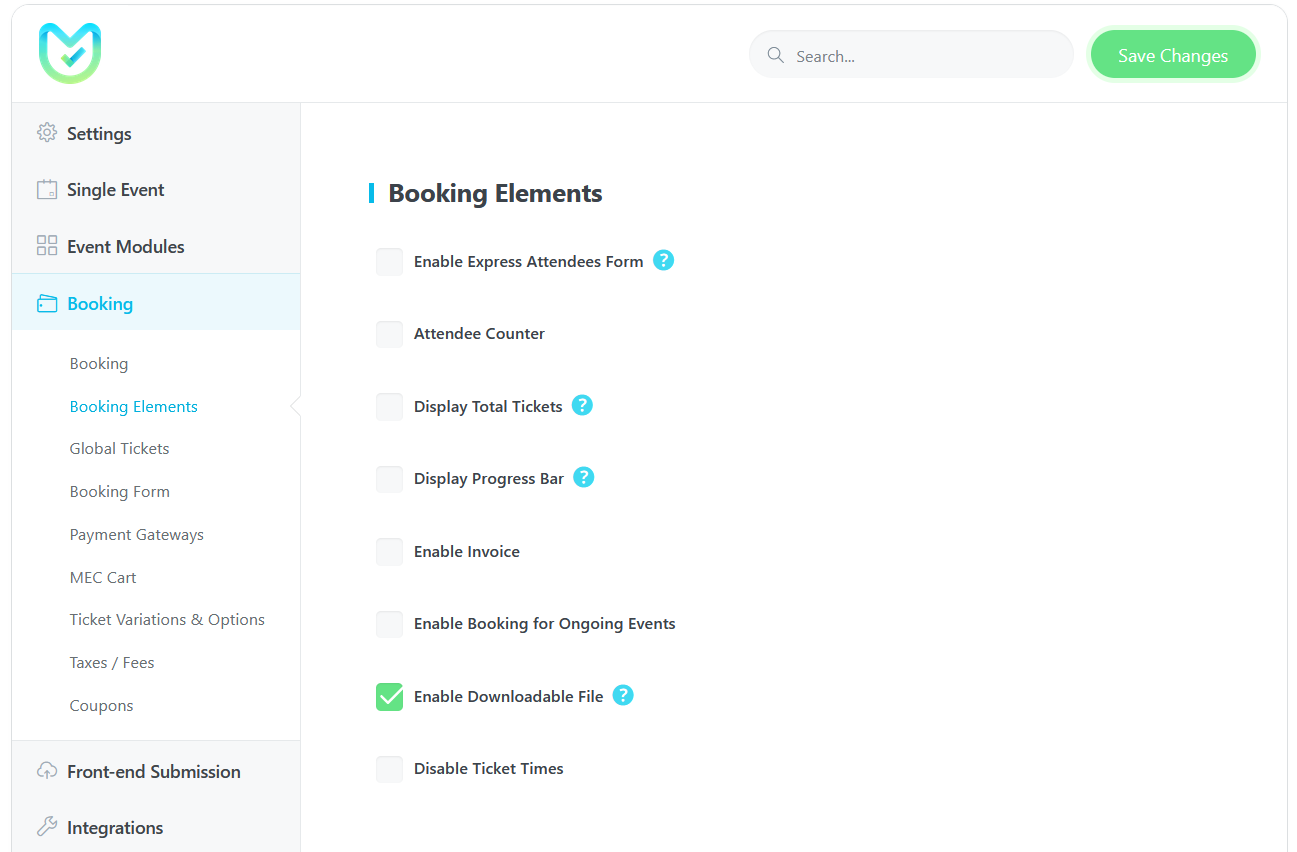Open the Taxes / Fees submenu

(112, 662)
